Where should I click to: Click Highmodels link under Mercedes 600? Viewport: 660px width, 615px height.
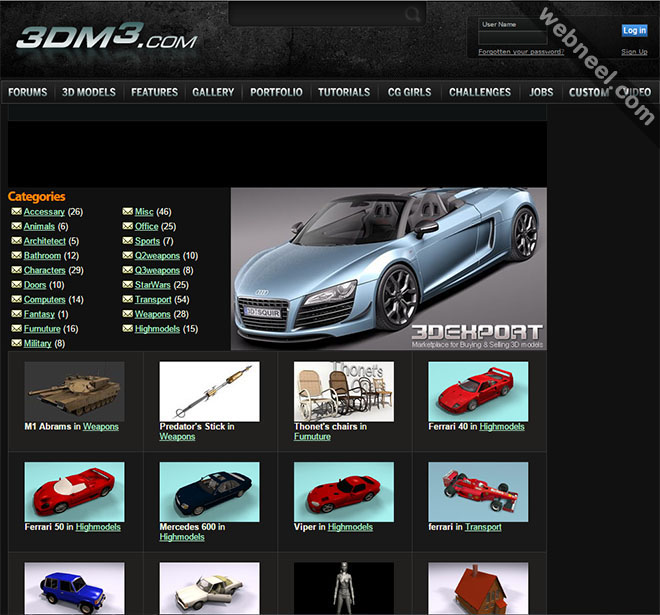pos(182,537)
